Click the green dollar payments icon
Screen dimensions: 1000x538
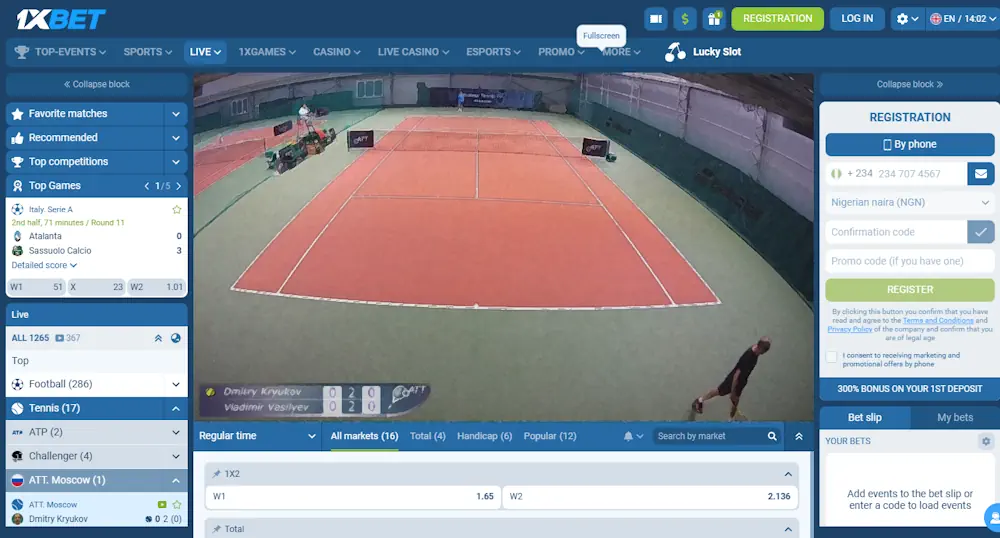coord(685,18)
